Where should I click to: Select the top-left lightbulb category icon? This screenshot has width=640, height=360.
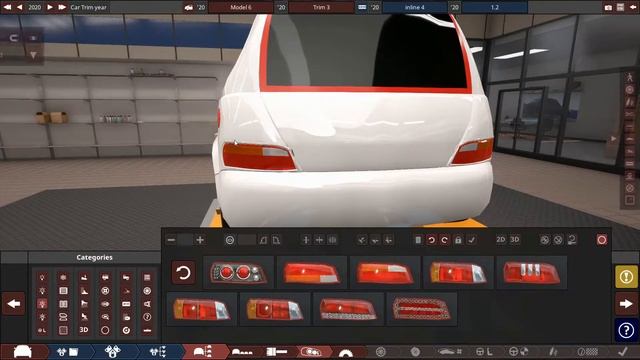tap(42, 278)
